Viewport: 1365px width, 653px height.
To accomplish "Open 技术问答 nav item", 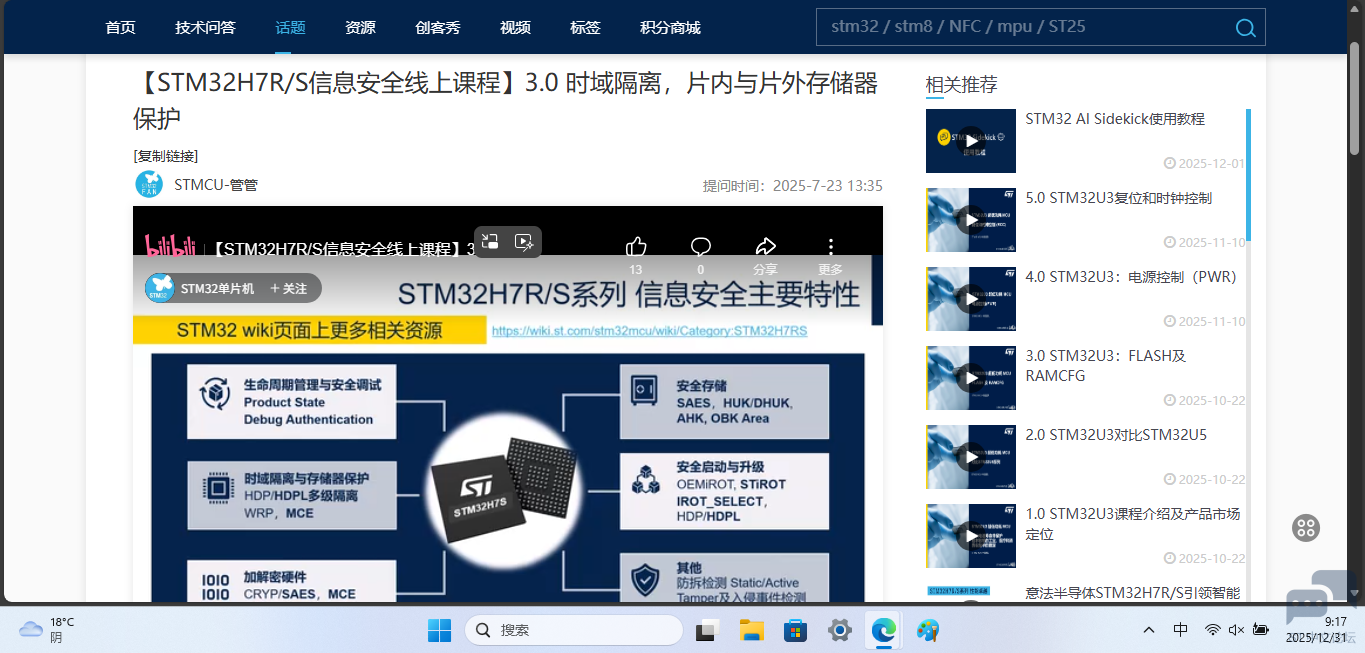I will tap(205, 27).
